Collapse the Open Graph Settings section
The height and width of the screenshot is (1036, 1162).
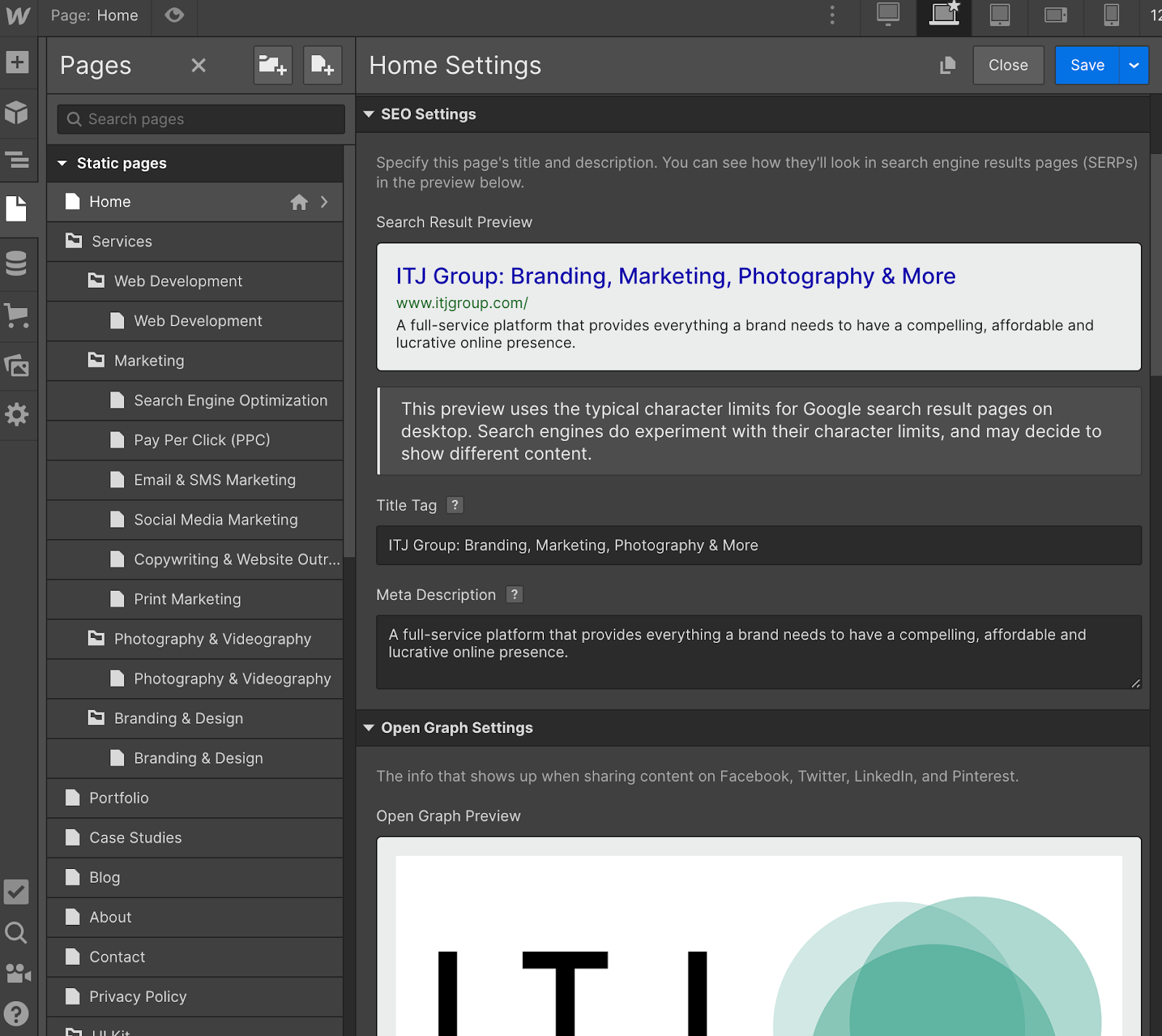pos(369,727)
